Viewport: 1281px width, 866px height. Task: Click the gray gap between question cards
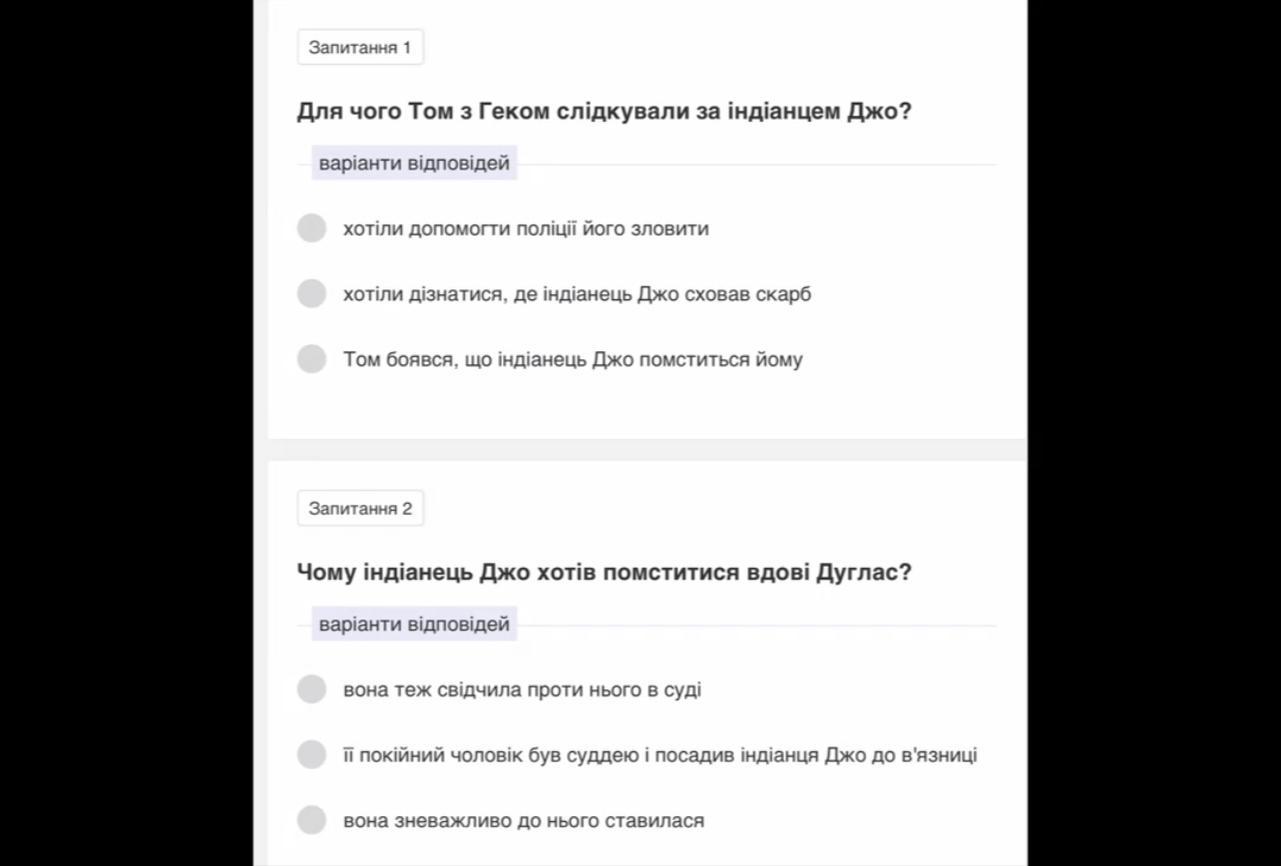point(647,450)
